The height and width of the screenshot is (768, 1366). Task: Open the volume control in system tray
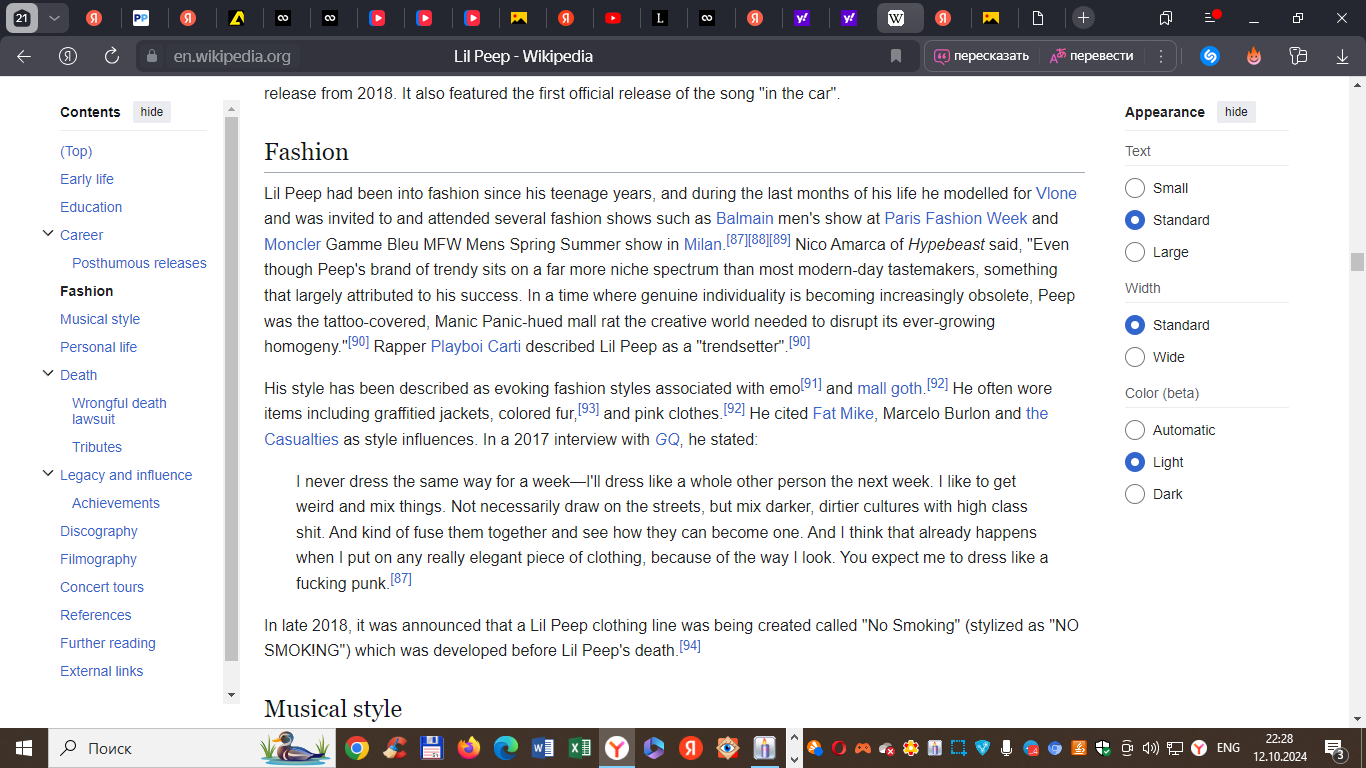tap(1150, 748)
